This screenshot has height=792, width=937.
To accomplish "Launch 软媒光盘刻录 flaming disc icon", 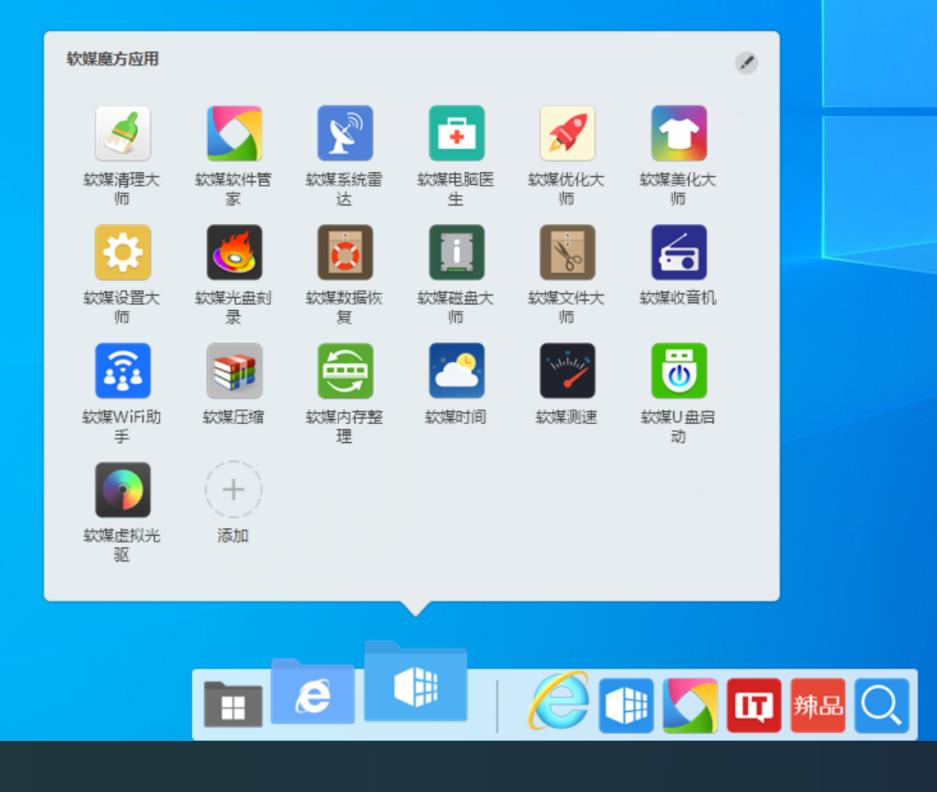I will point(234,252).
